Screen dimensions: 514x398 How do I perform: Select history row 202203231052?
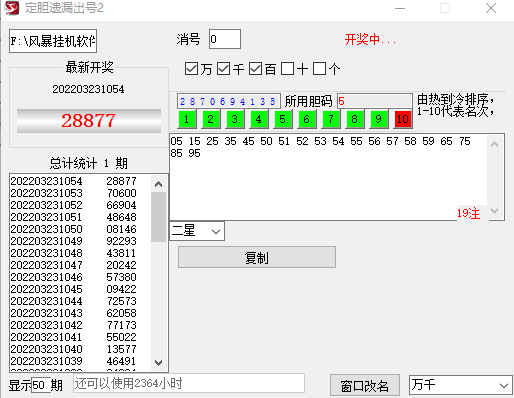click(80, 205)
